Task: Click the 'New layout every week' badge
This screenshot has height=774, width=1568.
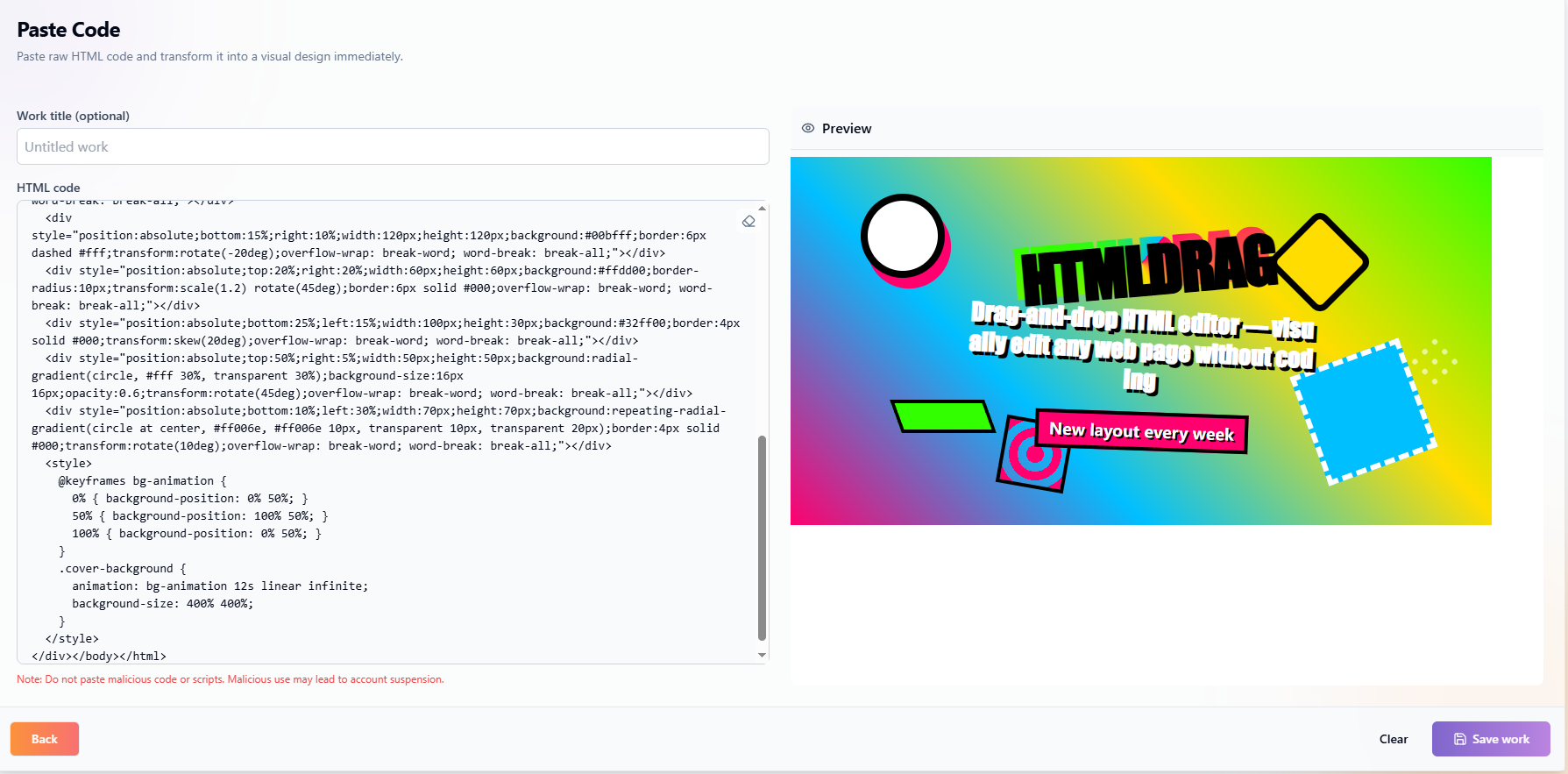Action: (x=1141, y=431)
